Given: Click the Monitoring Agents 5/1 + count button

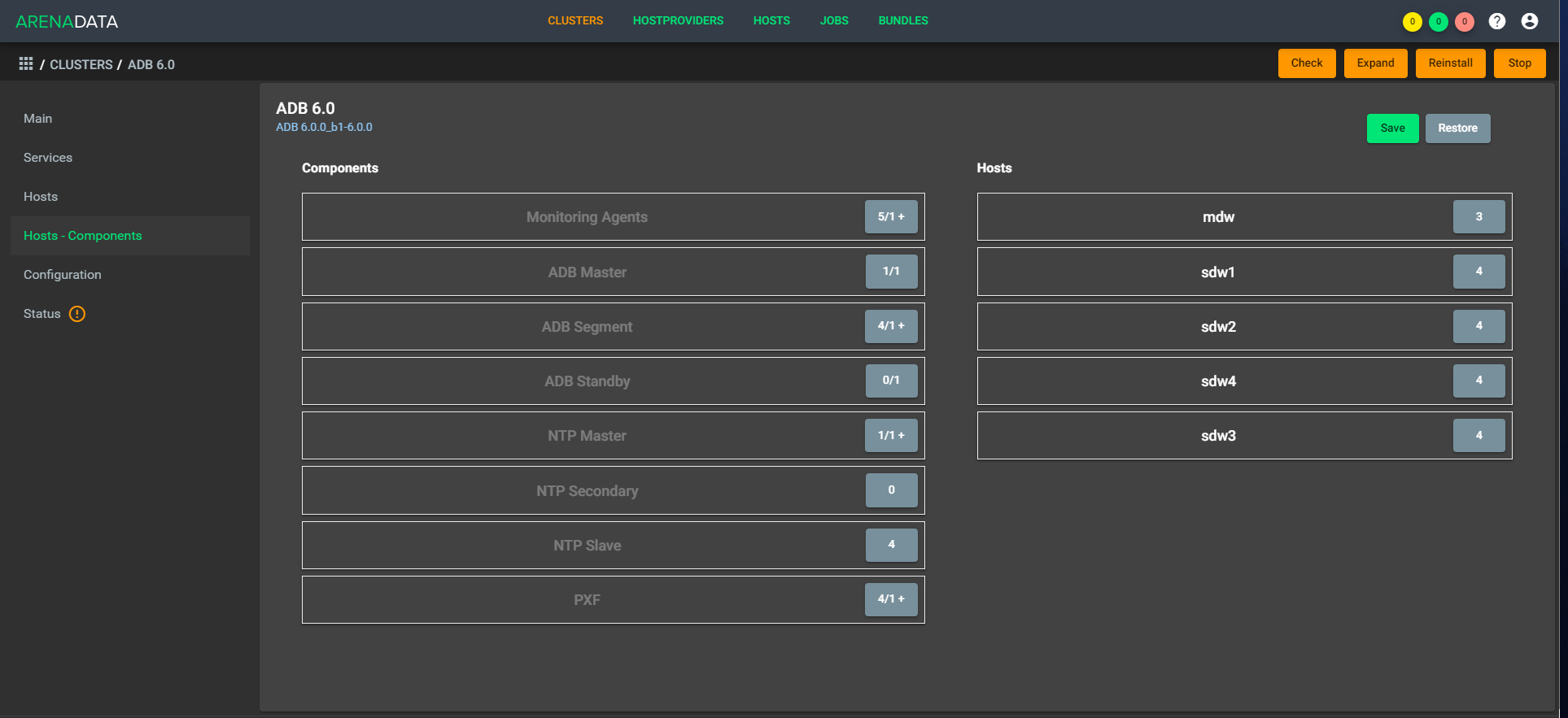Looking at the screenshot, I should click(891, 217).
